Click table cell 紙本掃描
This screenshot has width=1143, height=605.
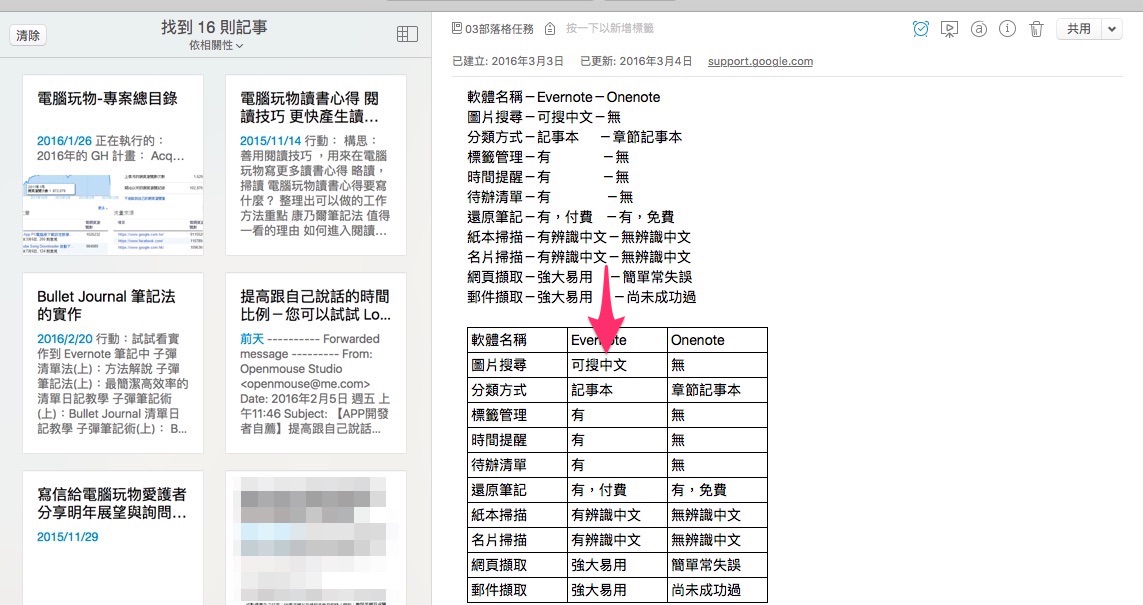point(518,515)
